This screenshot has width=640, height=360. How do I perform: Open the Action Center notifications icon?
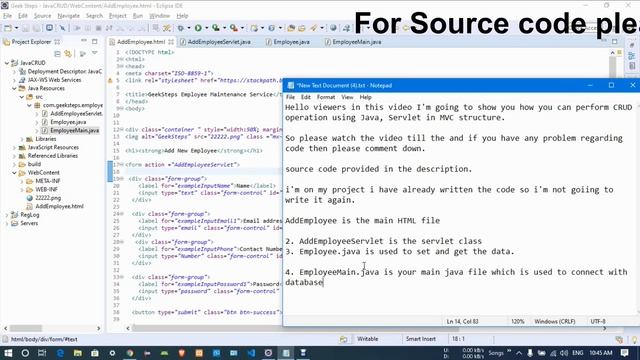point(624,353)
